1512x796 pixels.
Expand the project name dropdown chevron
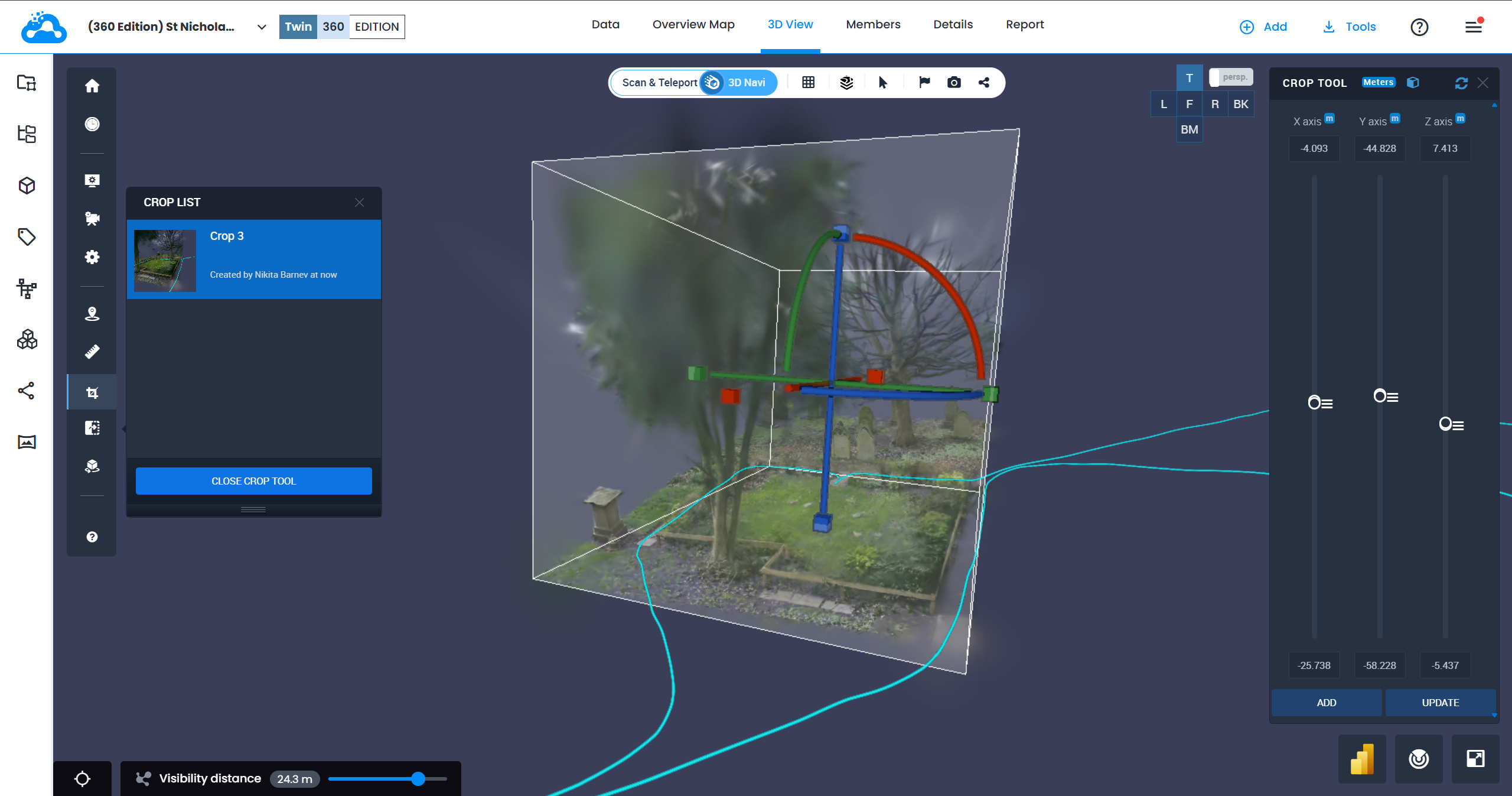point(262,27)
